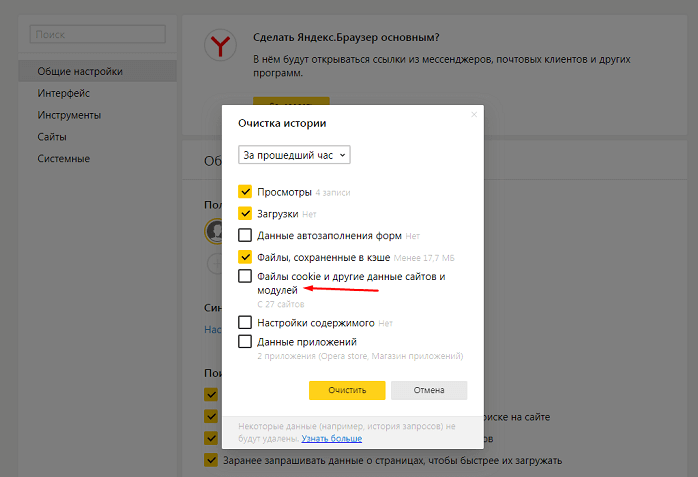Screen dimensions: 698x477
Task: Click the Очистить button
Action: pyautogui.click(x=347, y=390)
